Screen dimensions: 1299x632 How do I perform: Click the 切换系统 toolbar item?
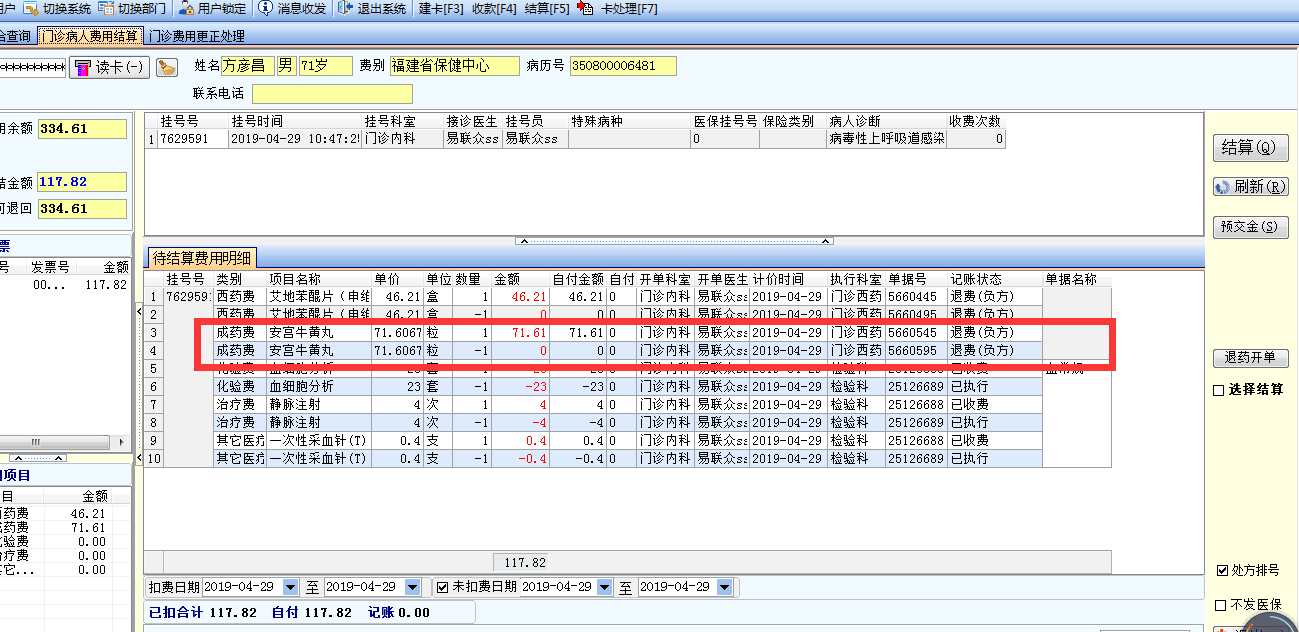(x=57, y=9)
